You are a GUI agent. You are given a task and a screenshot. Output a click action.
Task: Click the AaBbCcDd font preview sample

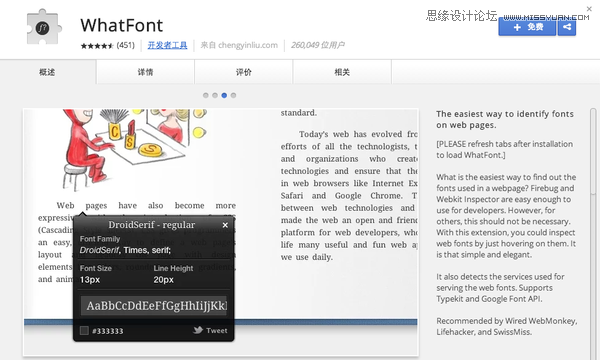click(x=154, y=306)
